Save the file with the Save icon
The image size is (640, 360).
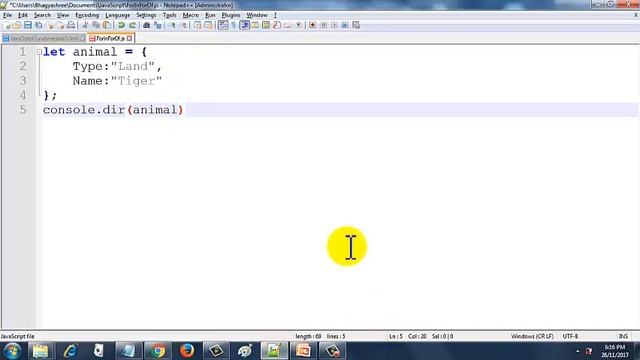(28, 25)
